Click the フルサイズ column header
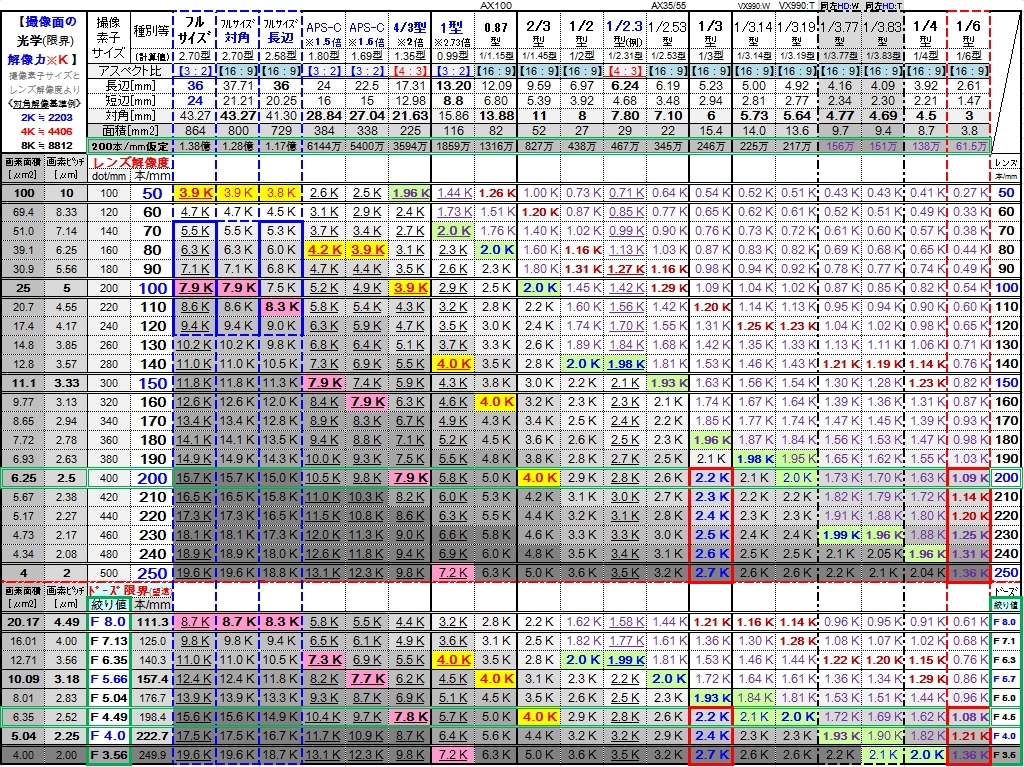This screenshot has width=1024, height=767. point(195,31)
